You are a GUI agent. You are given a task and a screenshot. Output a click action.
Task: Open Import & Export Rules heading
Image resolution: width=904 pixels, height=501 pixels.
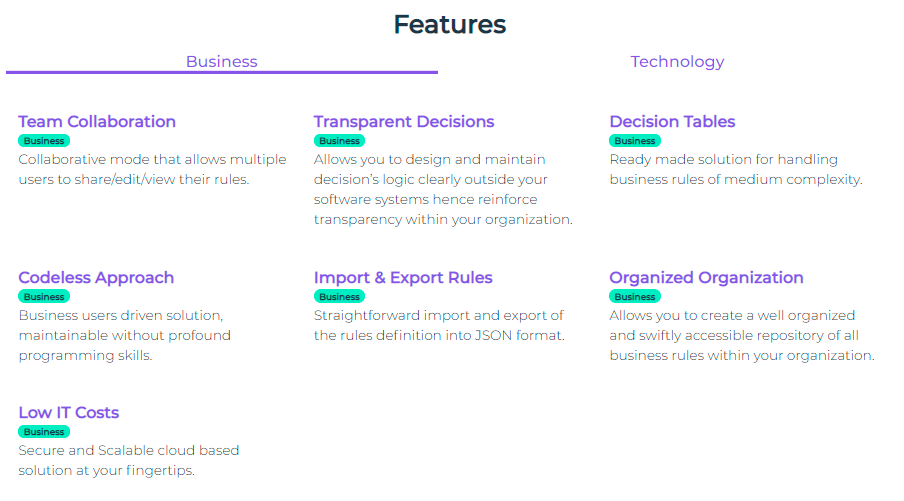click(403, 278)
